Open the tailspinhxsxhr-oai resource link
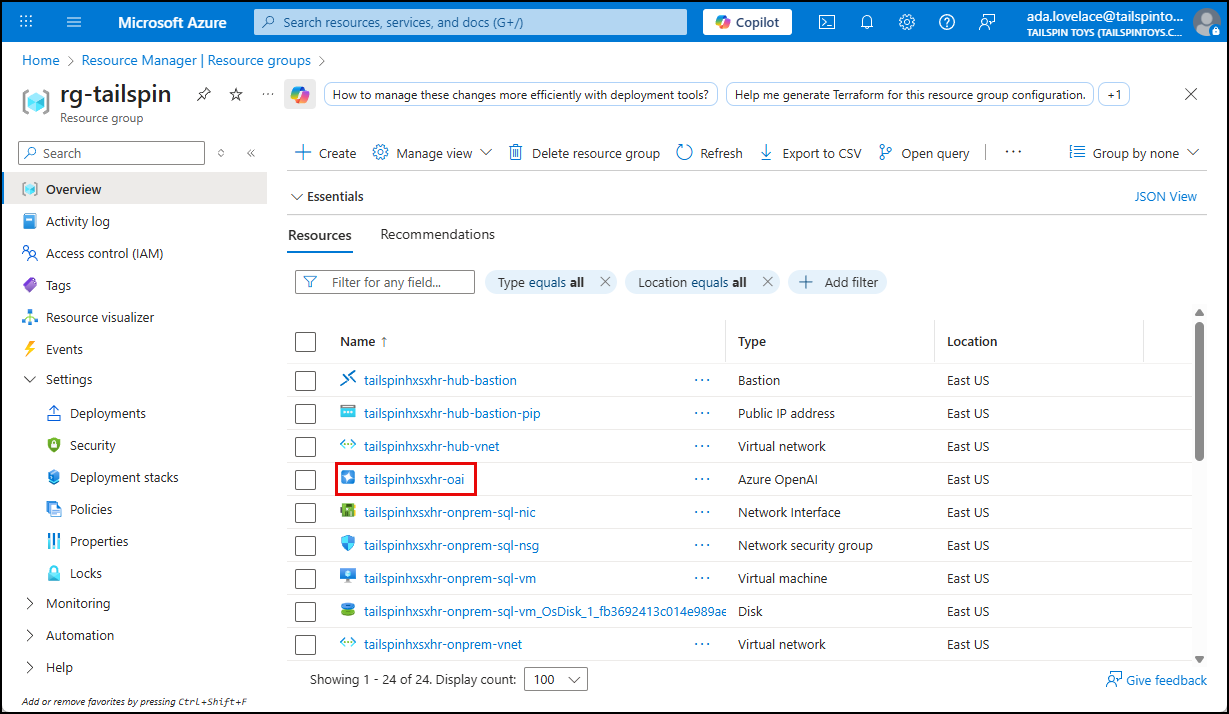Viewport: 1229px width, 714px height. click(x=415, y=479)
